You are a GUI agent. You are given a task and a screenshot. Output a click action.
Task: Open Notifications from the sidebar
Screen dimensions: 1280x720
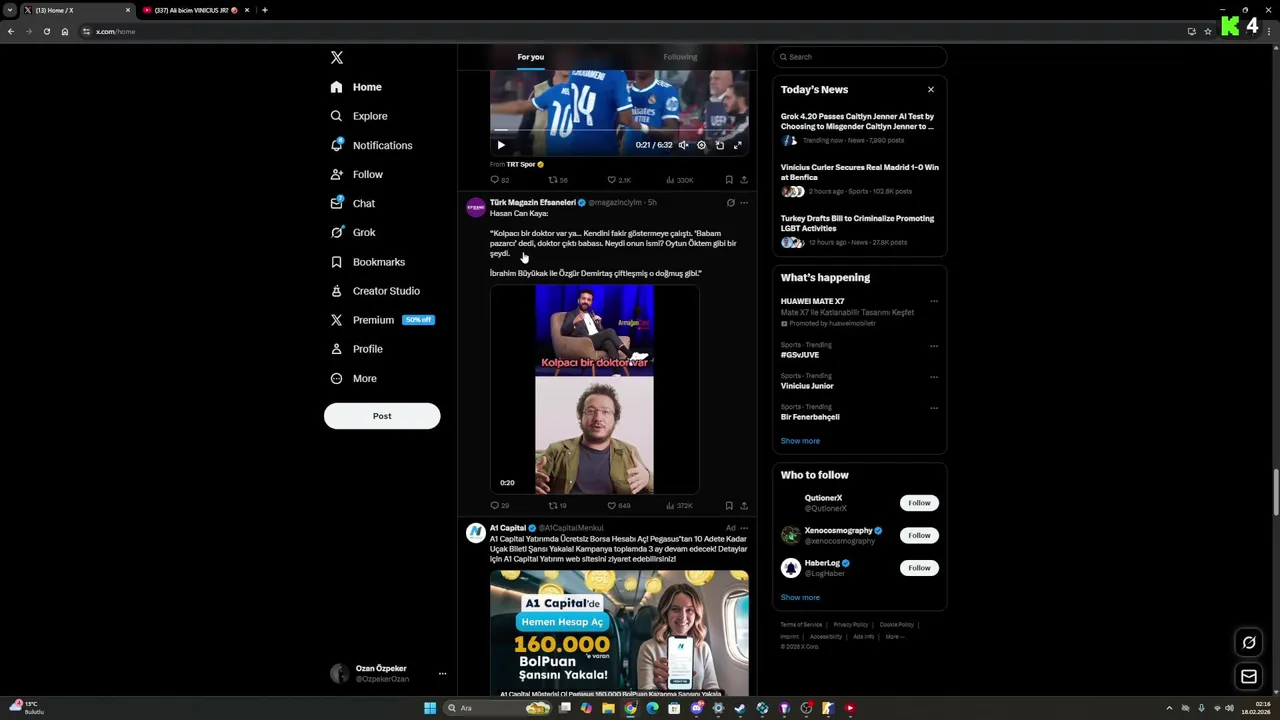pos(371,145)
